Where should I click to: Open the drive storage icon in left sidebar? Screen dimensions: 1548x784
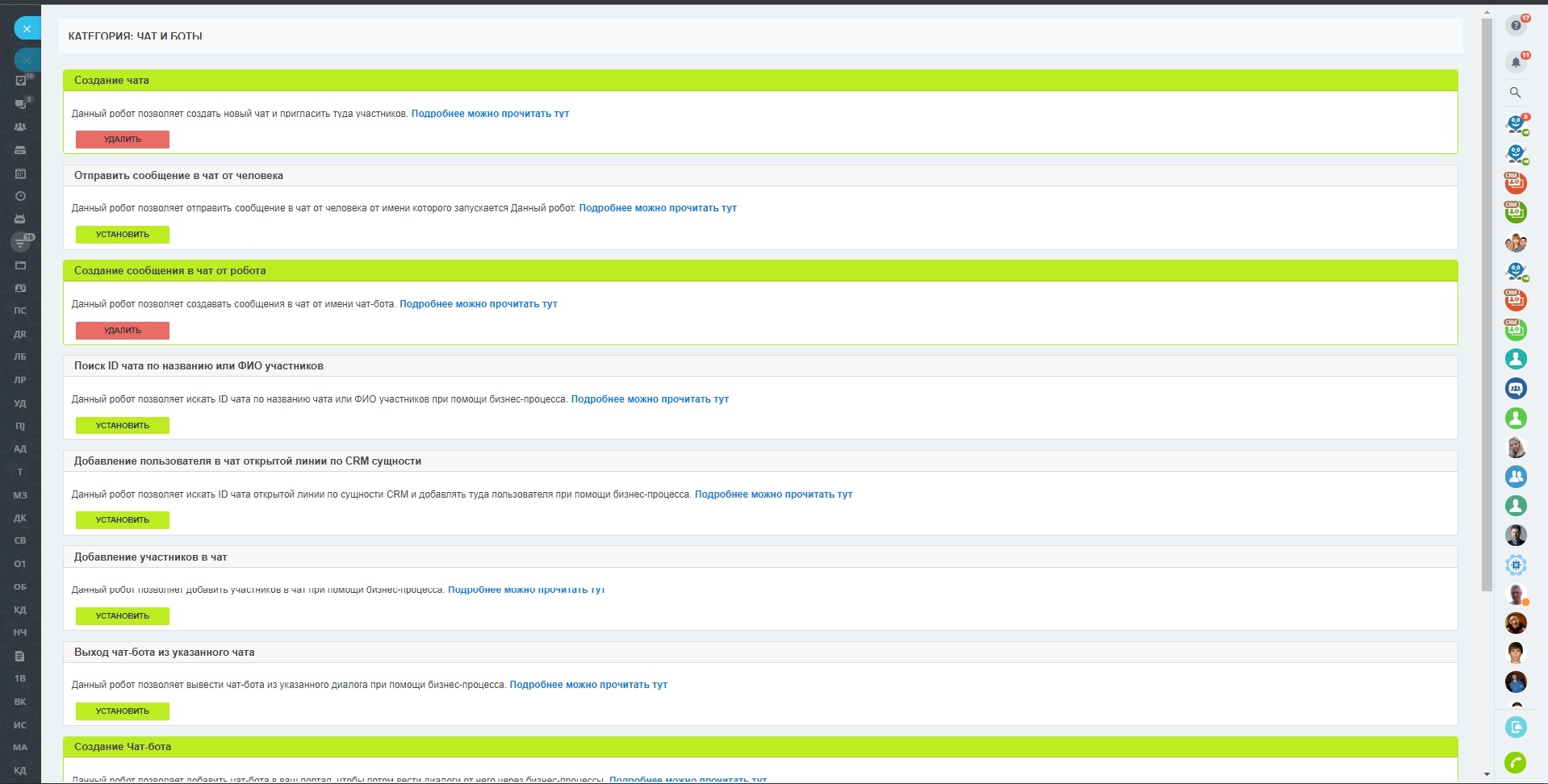21,150
